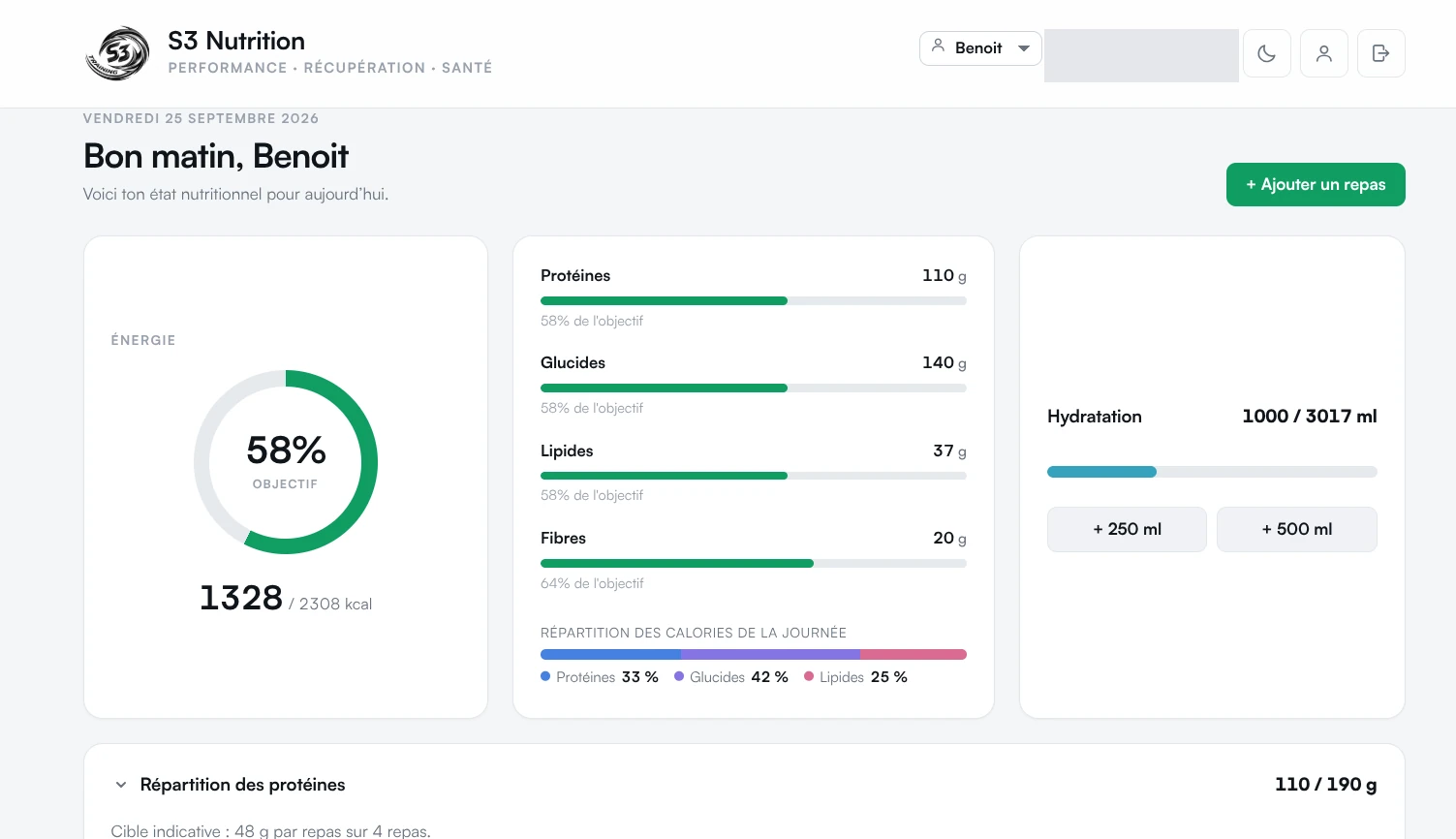The height and width of the screenshot is (839, 1456).
Task: Click the calorie distribution stacked bar
Action: [754, 654]
